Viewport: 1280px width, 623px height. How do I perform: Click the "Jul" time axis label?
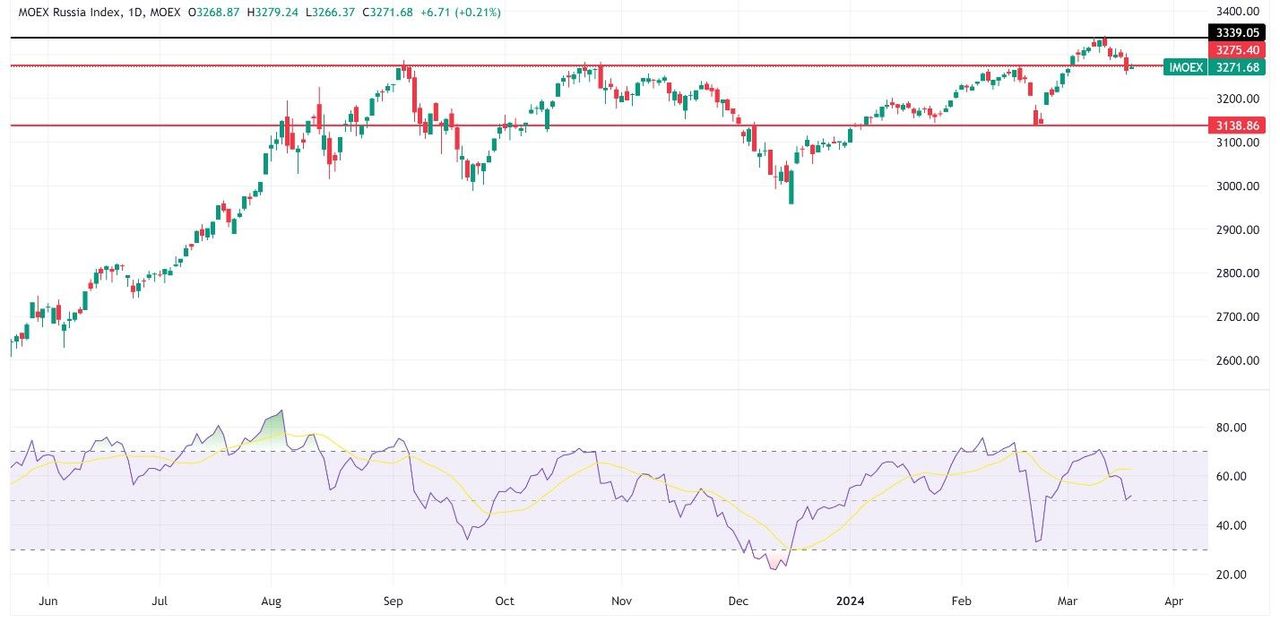pos(160,602)
